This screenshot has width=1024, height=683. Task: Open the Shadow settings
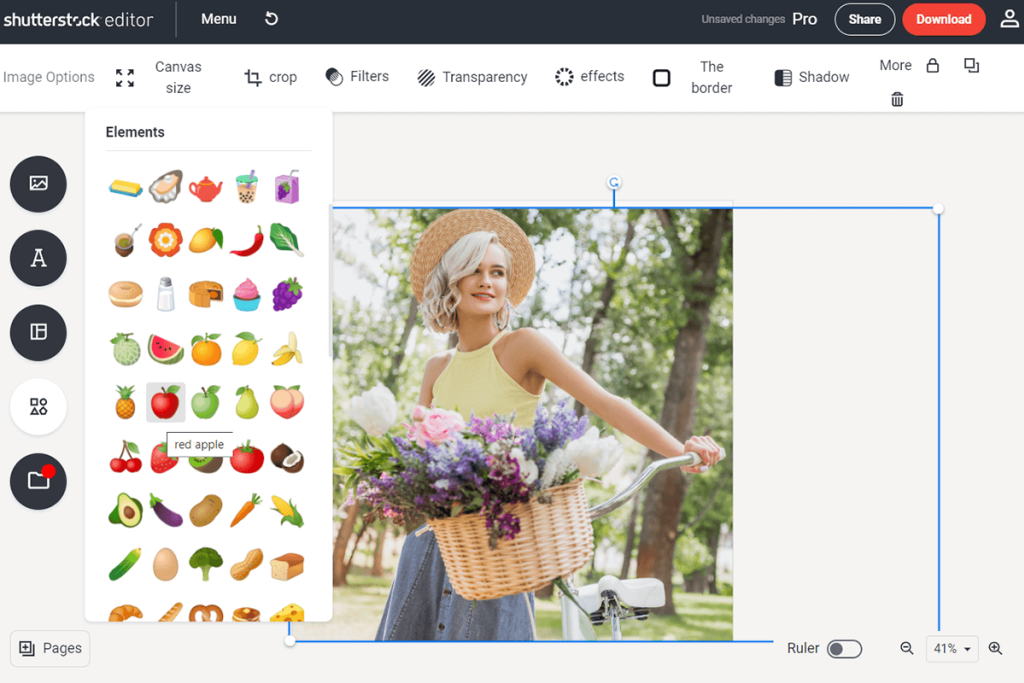[x=811, y=76]
